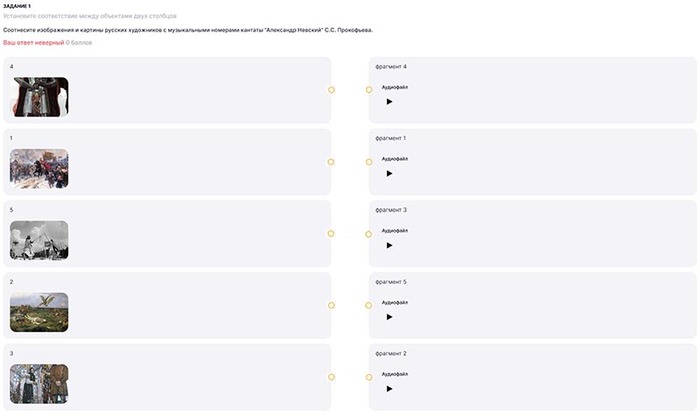This screenshot has height=417, width=700.
Task: Play audio for фрагмент 5
Action: coord(389,317)
